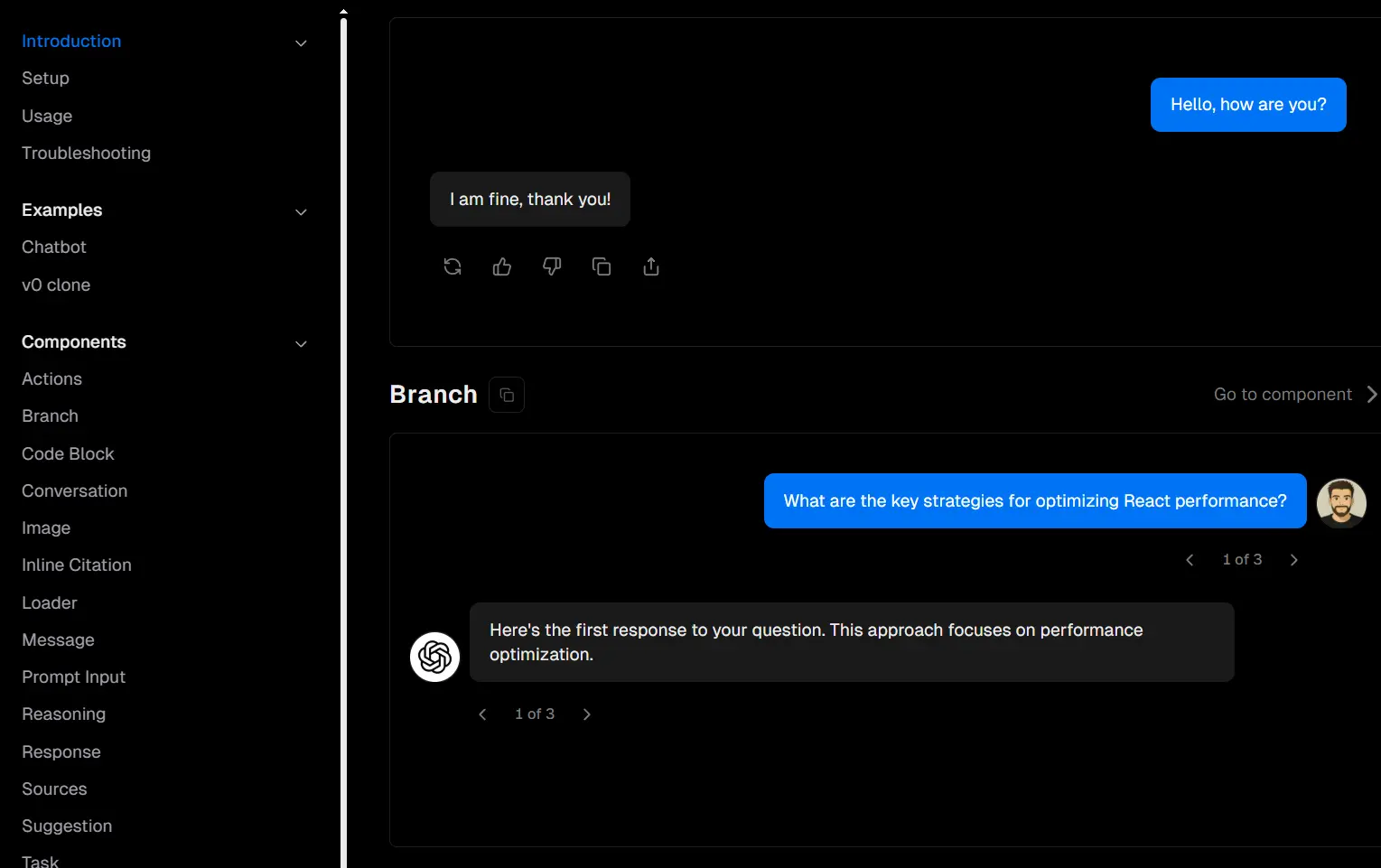
Task: Click the share icon below the message
Action: point(651,266)
